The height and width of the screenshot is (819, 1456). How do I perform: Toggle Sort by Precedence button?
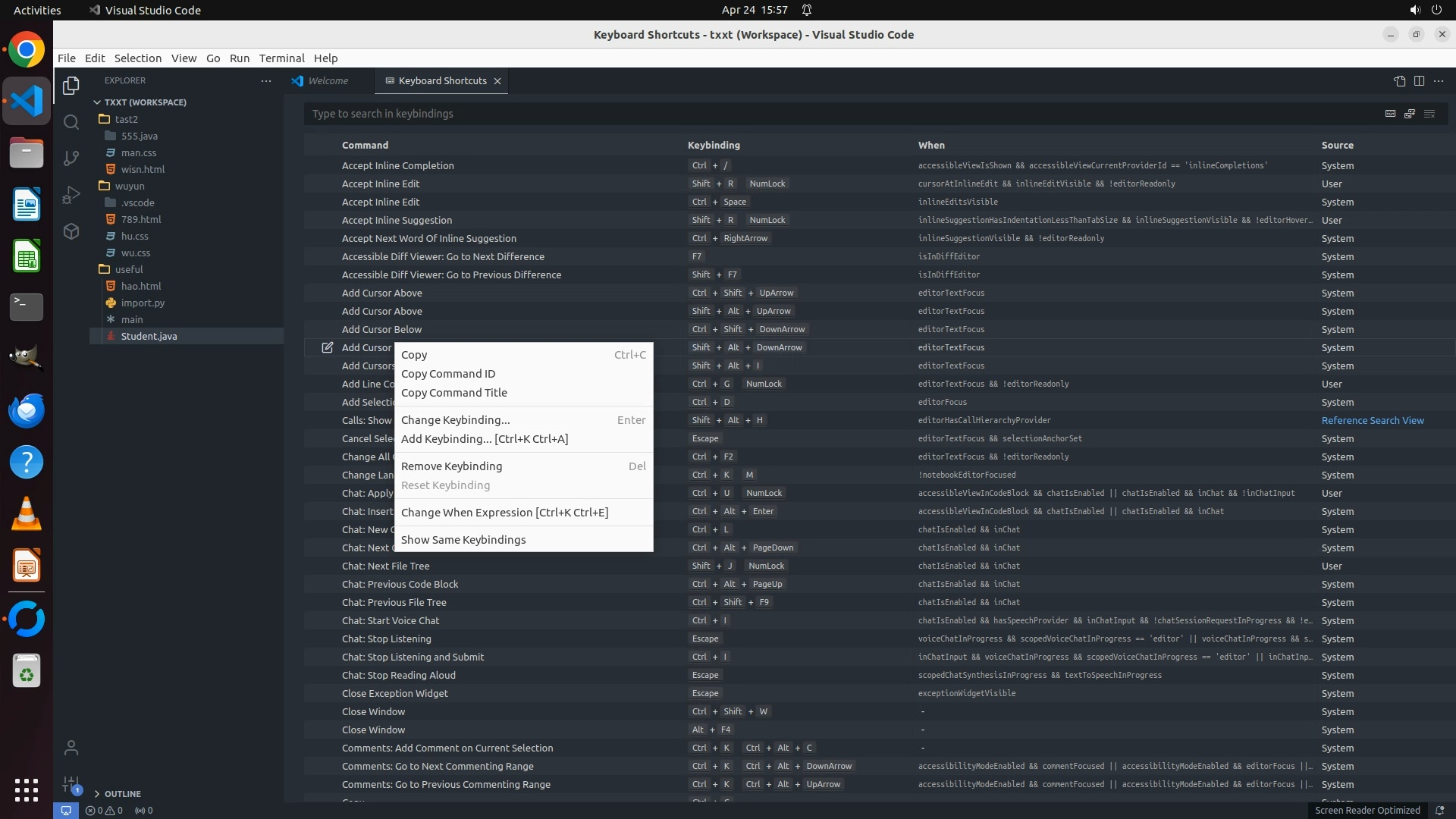point(1410,114)
